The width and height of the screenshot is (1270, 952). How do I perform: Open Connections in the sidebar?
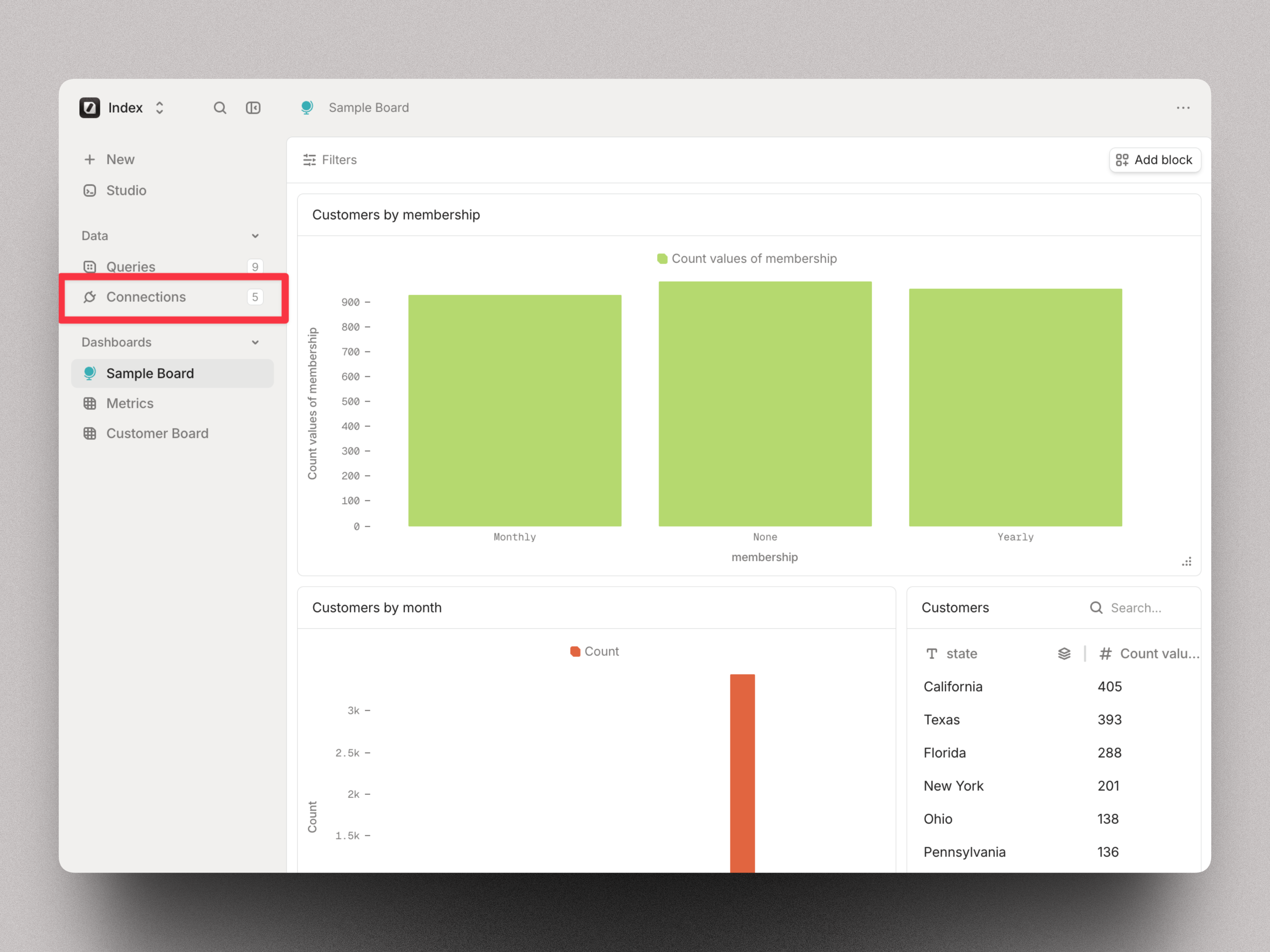(x=146, y=297)
